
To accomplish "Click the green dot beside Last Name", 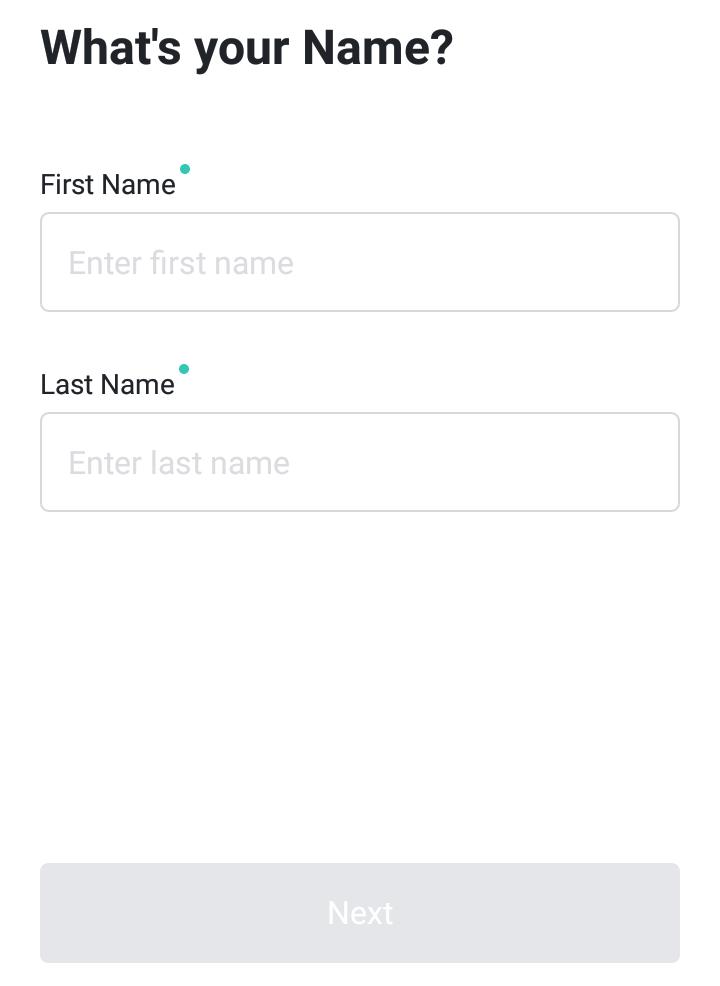I will (x=184, y=368).
